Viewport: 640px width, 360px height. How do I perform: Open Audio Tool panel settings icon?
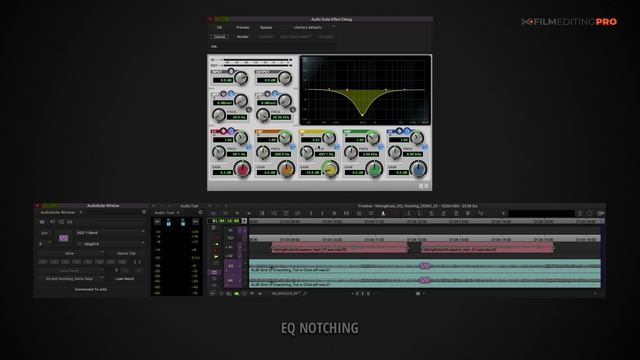pyautogui.click(x=200, y=212)
